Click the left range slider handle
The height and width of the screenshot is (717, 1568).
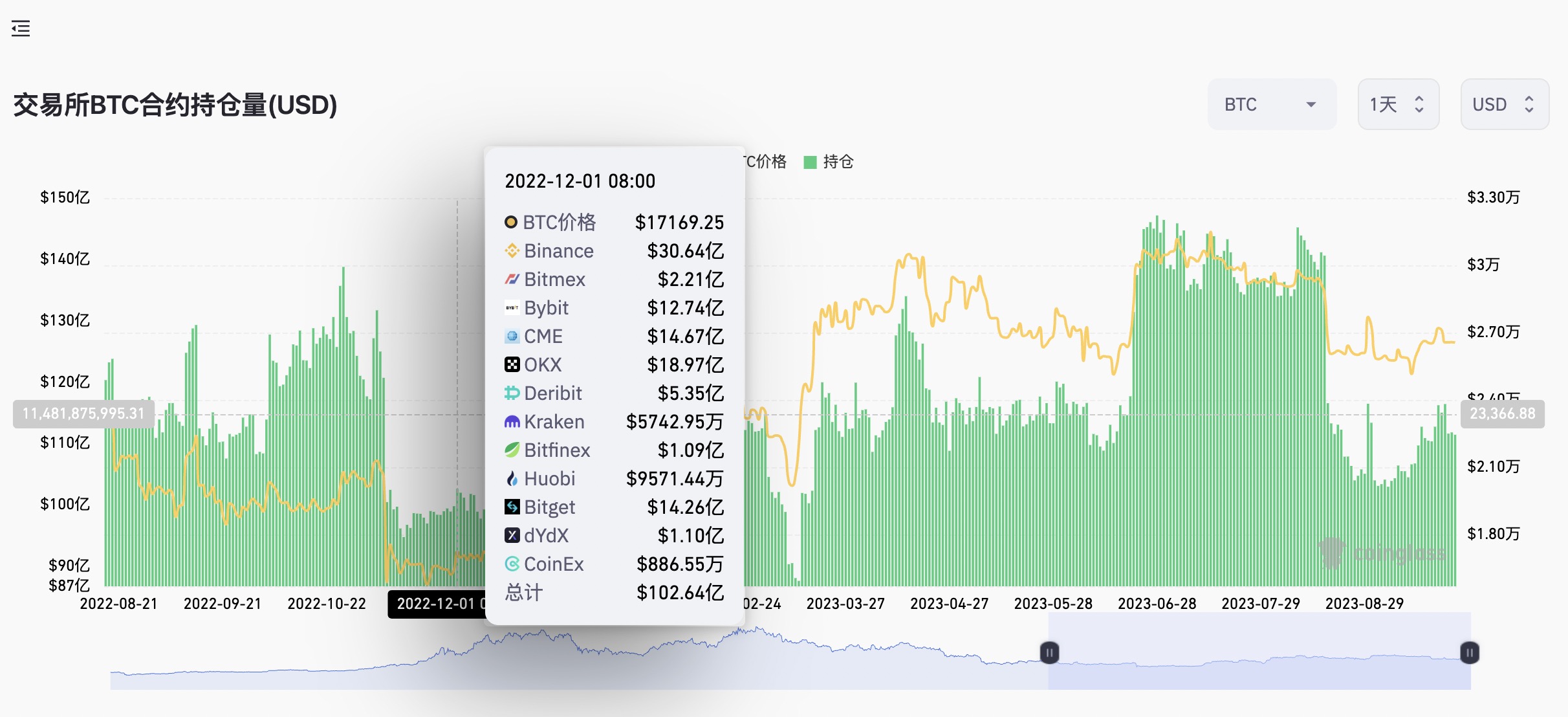coord(1049,652)
